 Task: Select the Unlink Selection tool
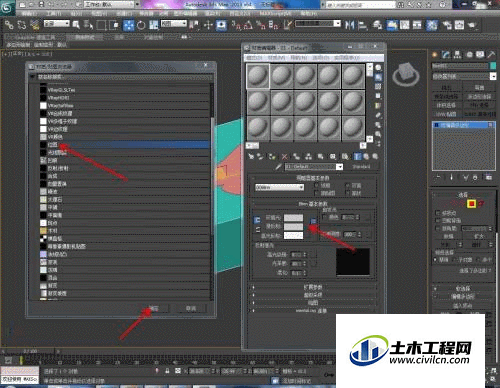[x=22, y=25]
